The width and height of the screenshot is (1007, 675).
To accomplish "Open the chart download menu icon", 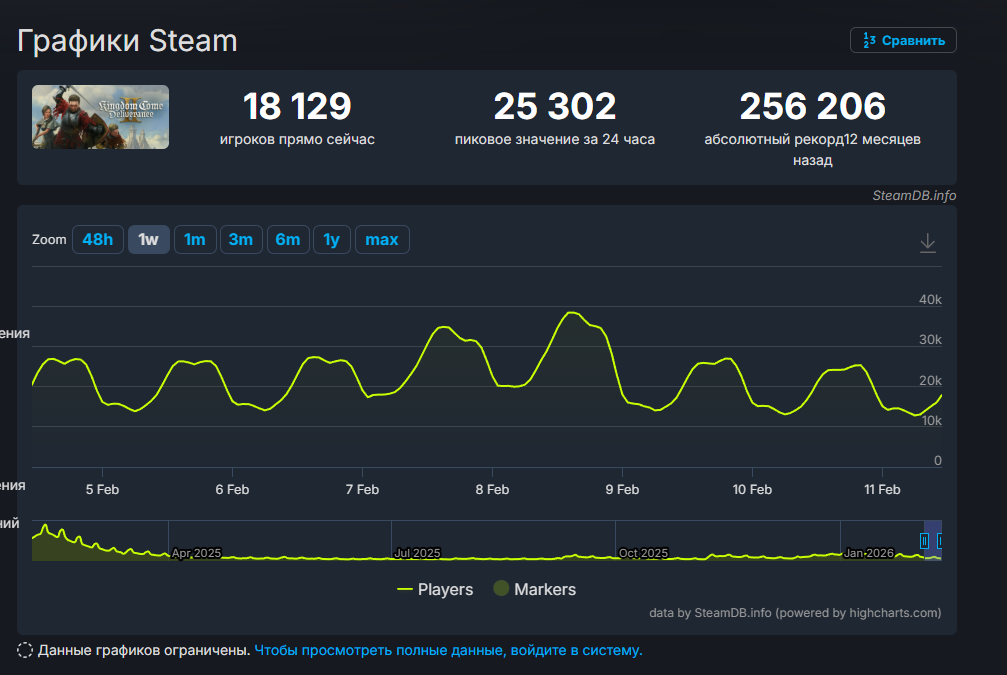I will coord(927,243).
